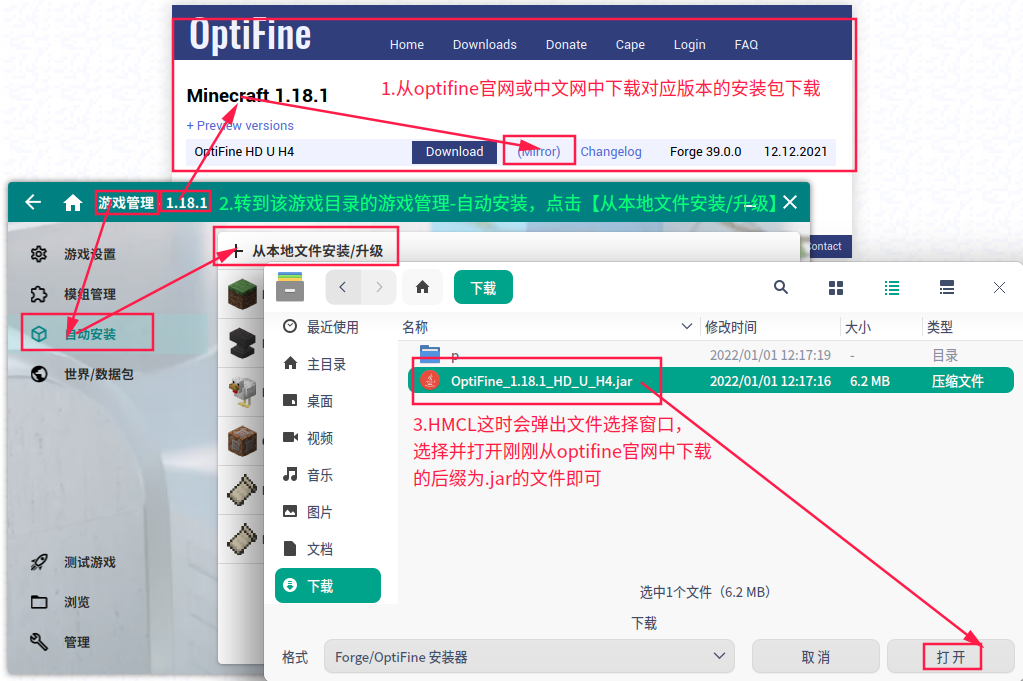Go to HMCL home via house icon
The height and width of the screenshot is (681, 1023).
pos(73,203)
